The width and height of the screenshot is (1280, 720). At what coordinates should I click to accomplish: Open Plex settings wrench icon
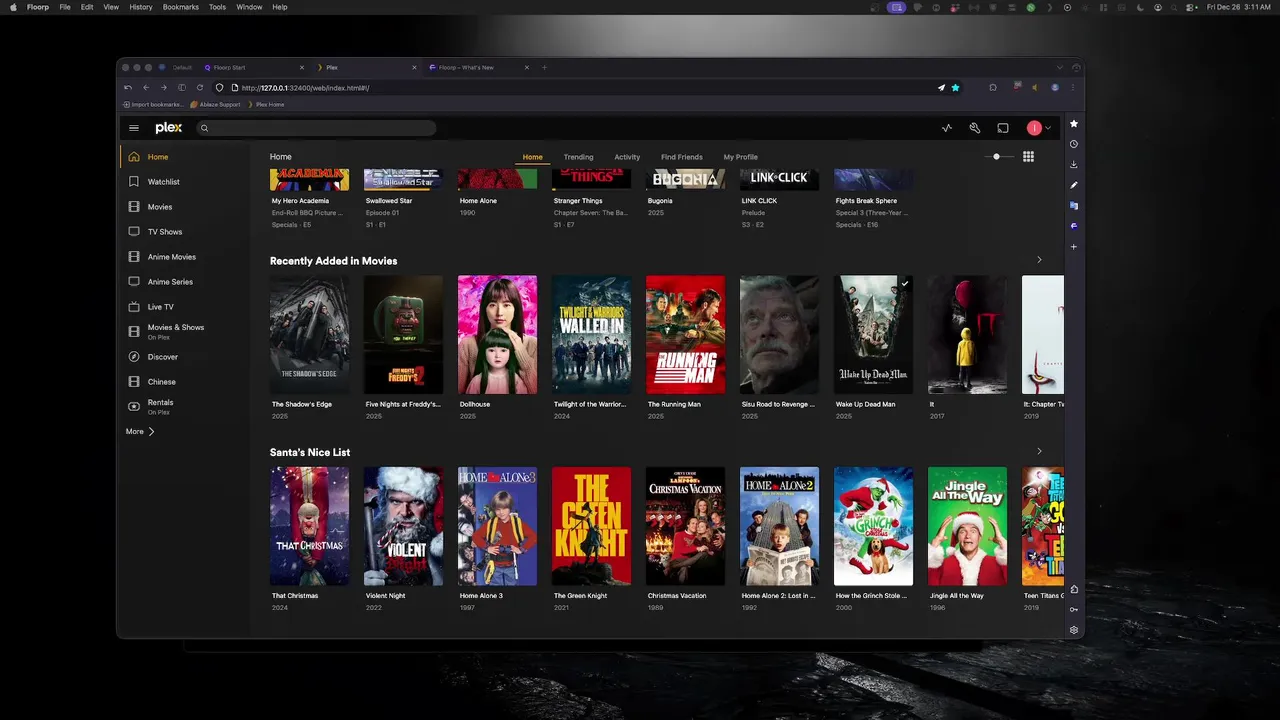click(975, 128)
